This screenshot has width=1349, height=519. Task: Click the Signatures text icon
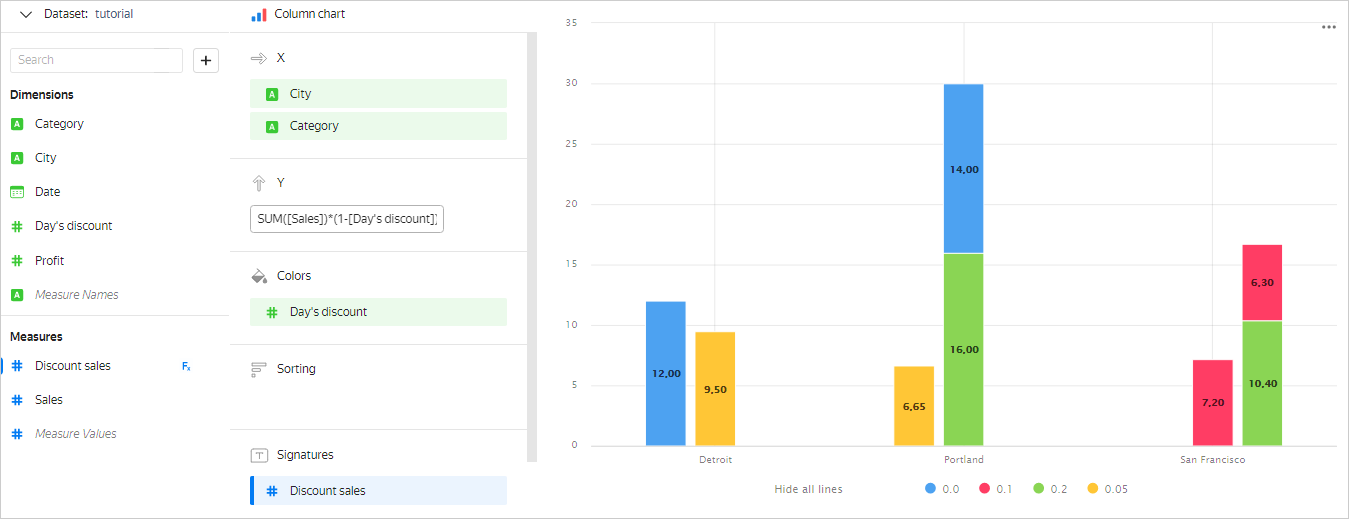pyautogui.click(x=259, y=455)
